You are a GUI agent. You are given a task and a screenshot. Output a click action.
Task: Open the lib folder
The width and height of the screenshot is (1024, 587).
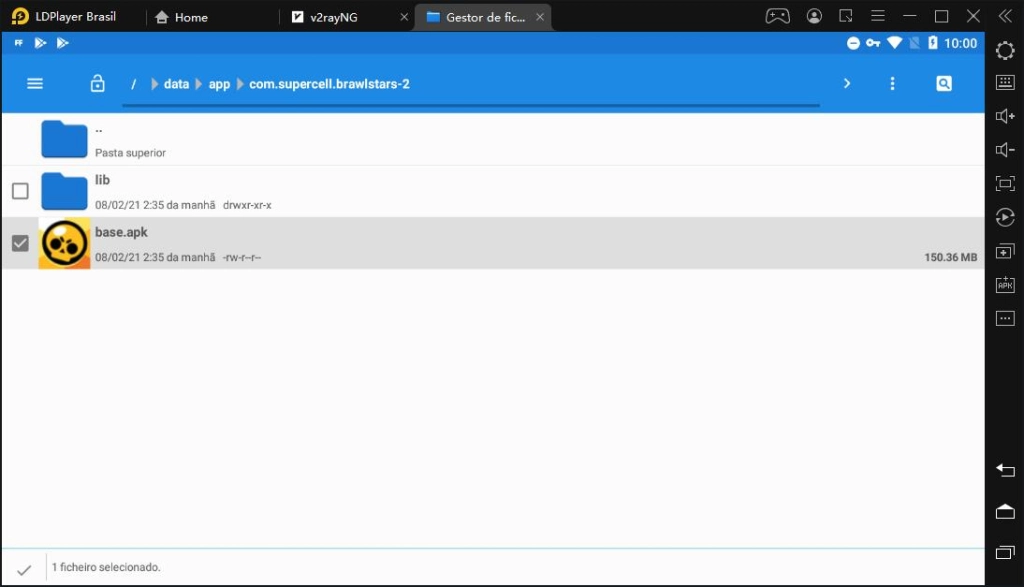65,191
